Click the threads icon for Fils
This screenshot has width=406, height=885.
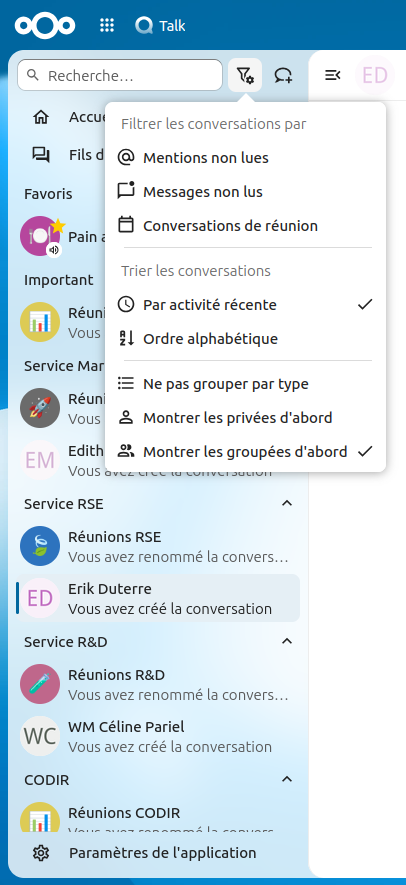[41, 155]
